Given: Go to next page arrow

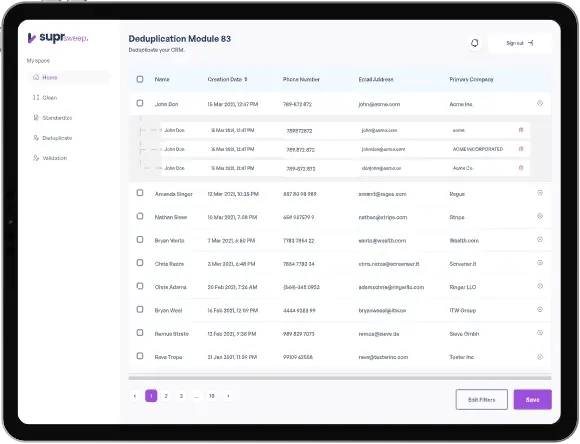Looking at the screenshot, I should coord(228,396).
